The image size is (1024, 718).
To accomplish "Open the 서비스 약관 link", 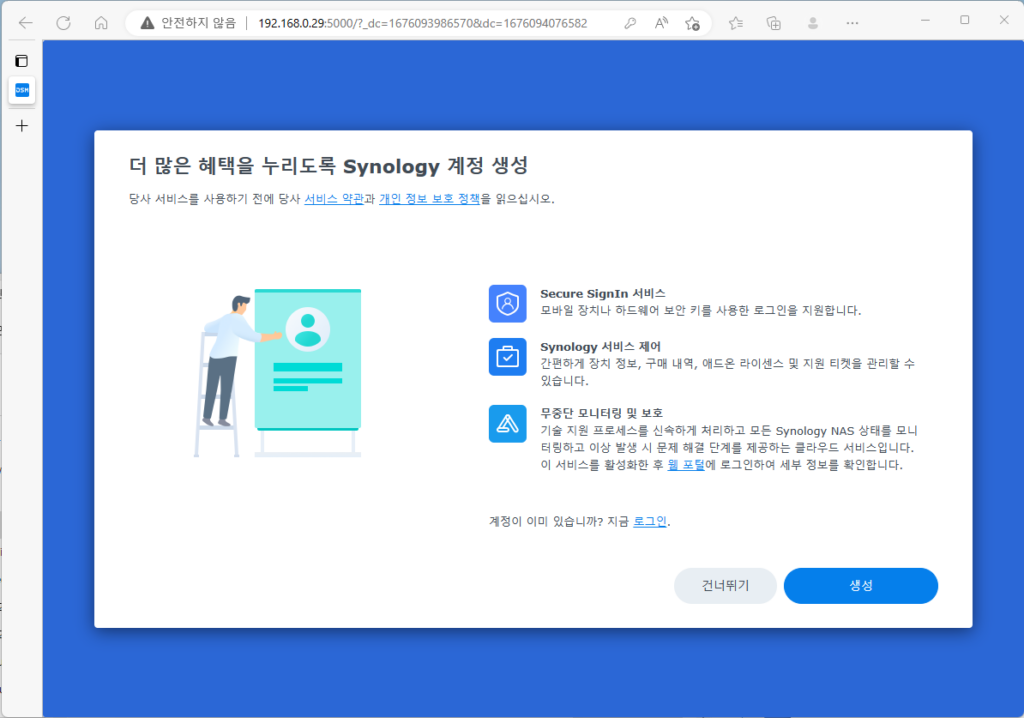I will (x=334, y=199).
